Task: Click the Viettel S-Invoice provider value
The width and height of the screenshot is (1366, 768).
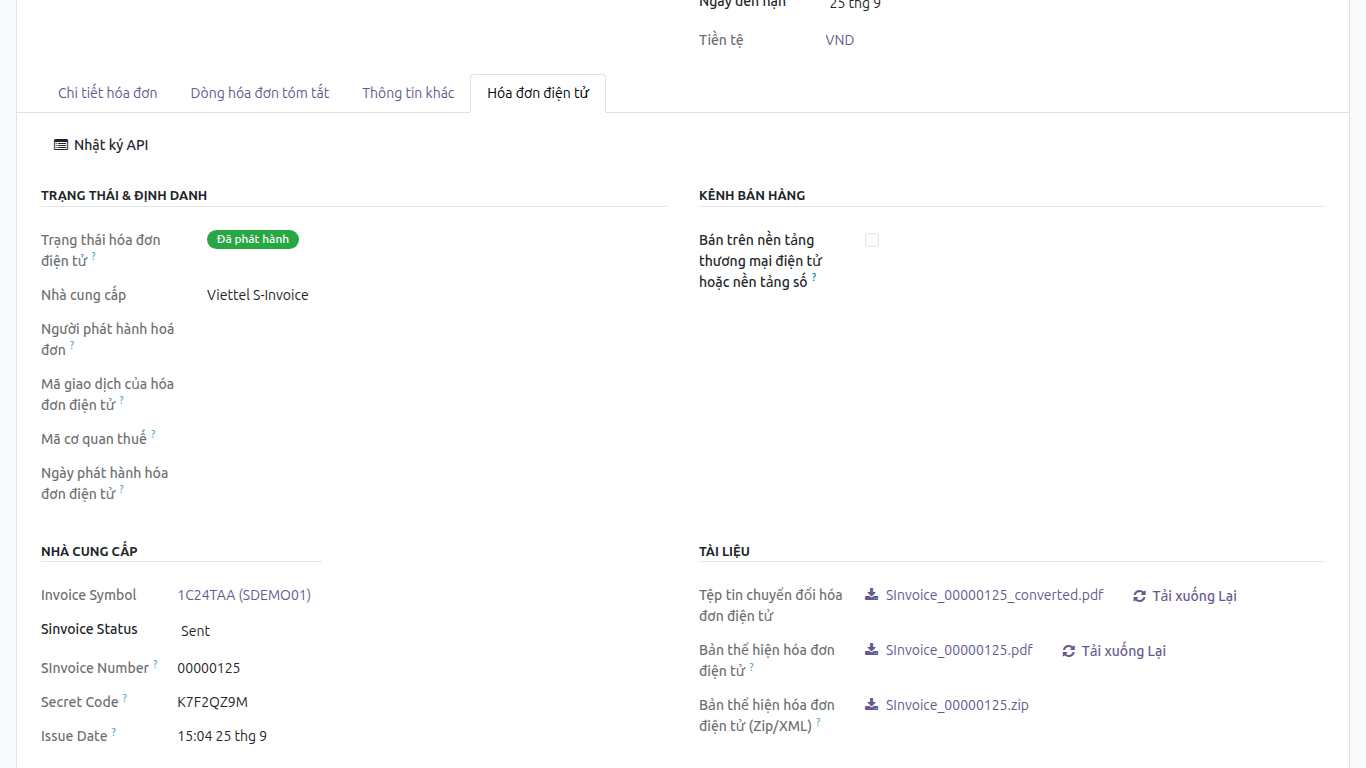Action: click(x=258, y=295)
